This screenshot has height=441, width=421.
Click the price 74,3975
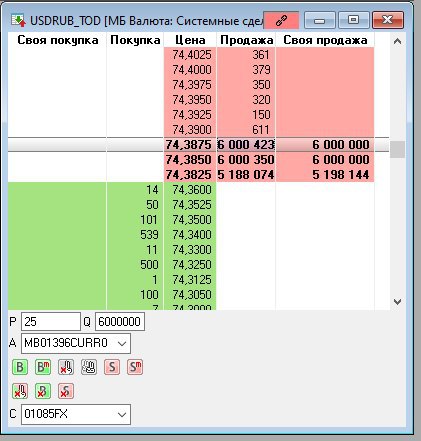192,85
